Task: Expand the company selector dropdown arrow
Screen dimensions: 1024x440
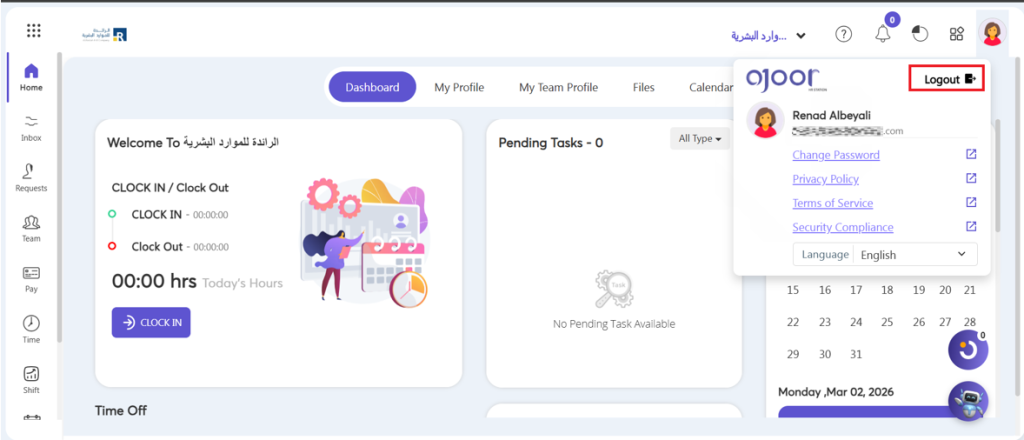Action: pos(801,36)
